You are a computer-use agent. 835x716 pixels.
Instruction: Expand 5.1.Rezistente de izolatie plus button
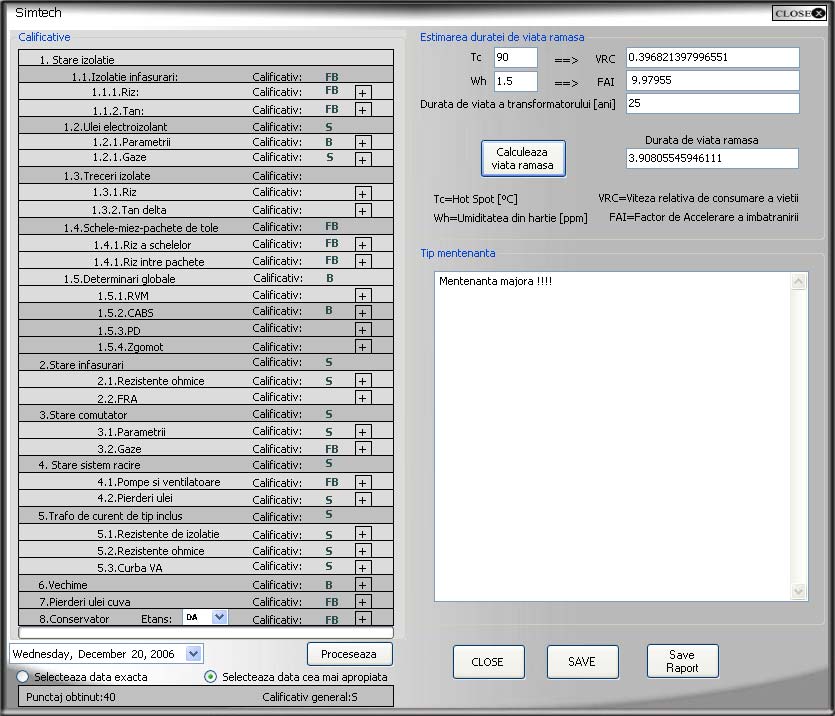(x=363, y=534)
